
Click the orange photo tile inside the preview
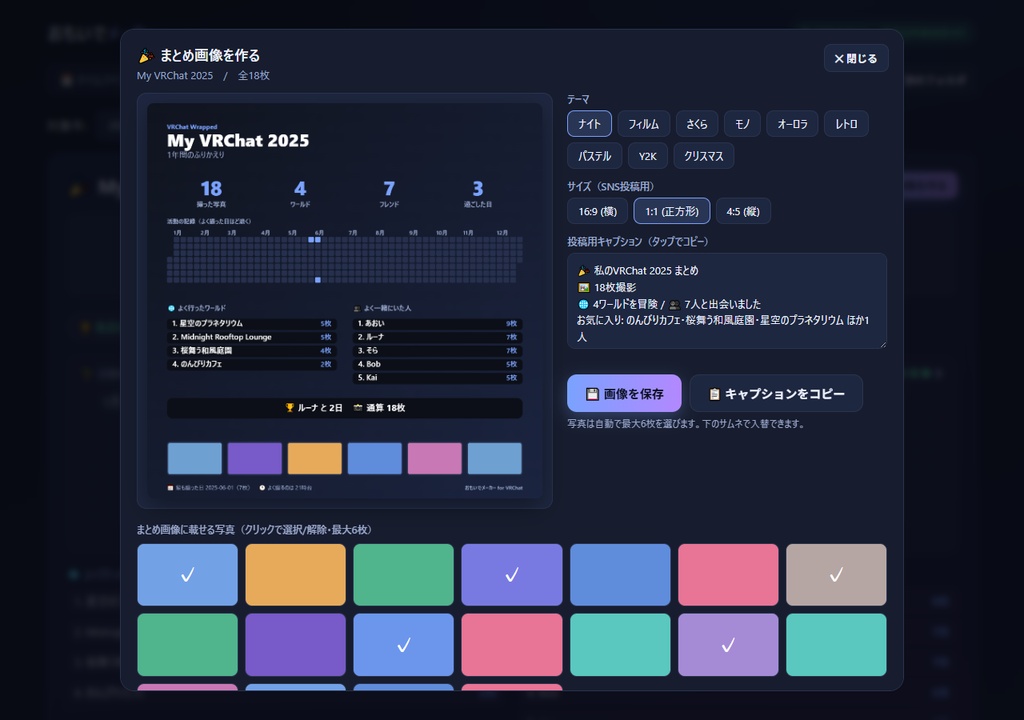(x=315, y=458)
